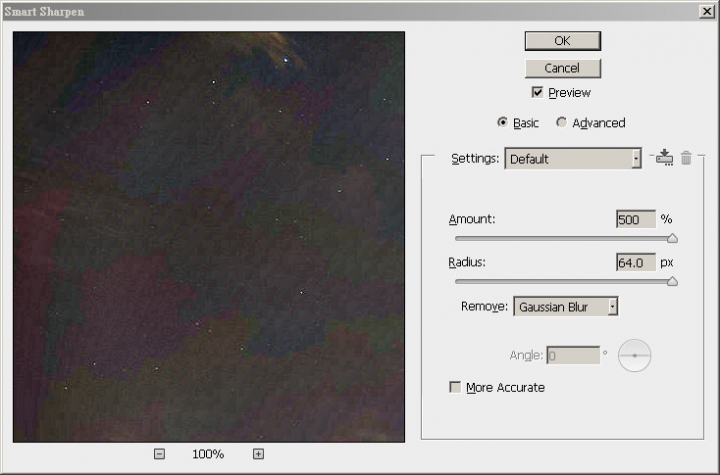Confirm sharpening with the OK button
Image resolution: width=720 pixels, height=475 pixels.
[x=562, y=41]
